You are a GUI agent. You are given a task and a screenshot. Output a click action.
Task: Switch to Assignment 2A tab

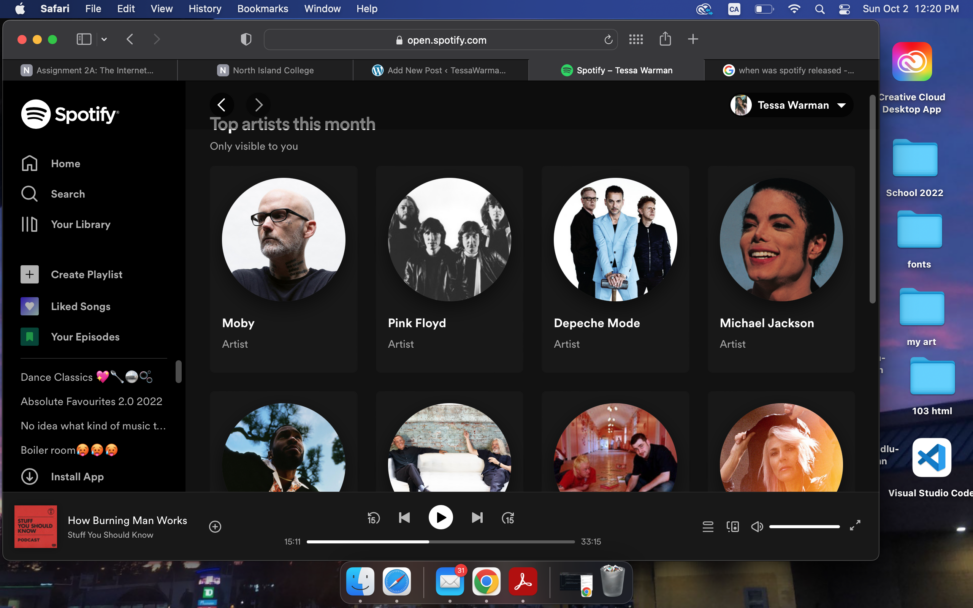tap(90, 70)
